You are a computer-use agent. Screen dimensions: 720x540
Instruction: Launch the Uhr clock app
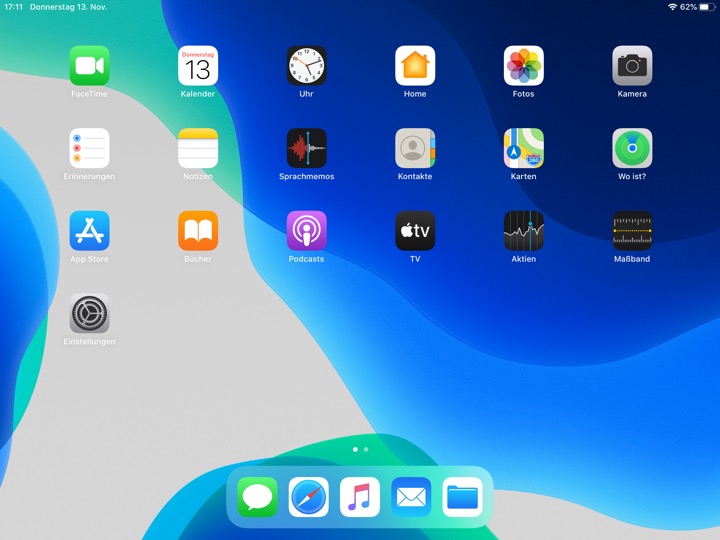(307, 66)
